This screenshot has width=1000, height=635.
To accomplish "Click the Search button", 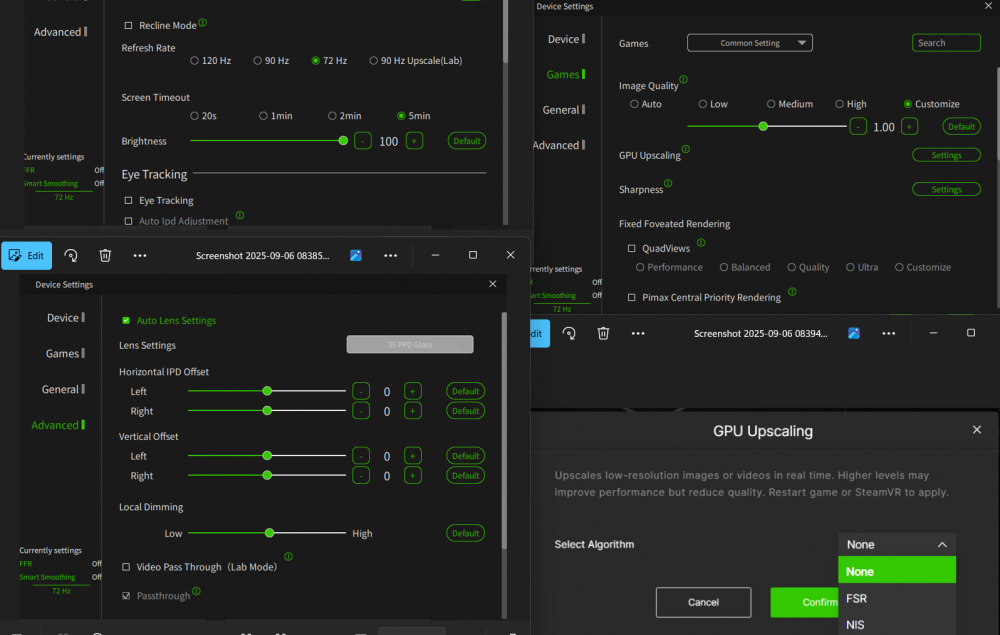I will click(945, 42).
